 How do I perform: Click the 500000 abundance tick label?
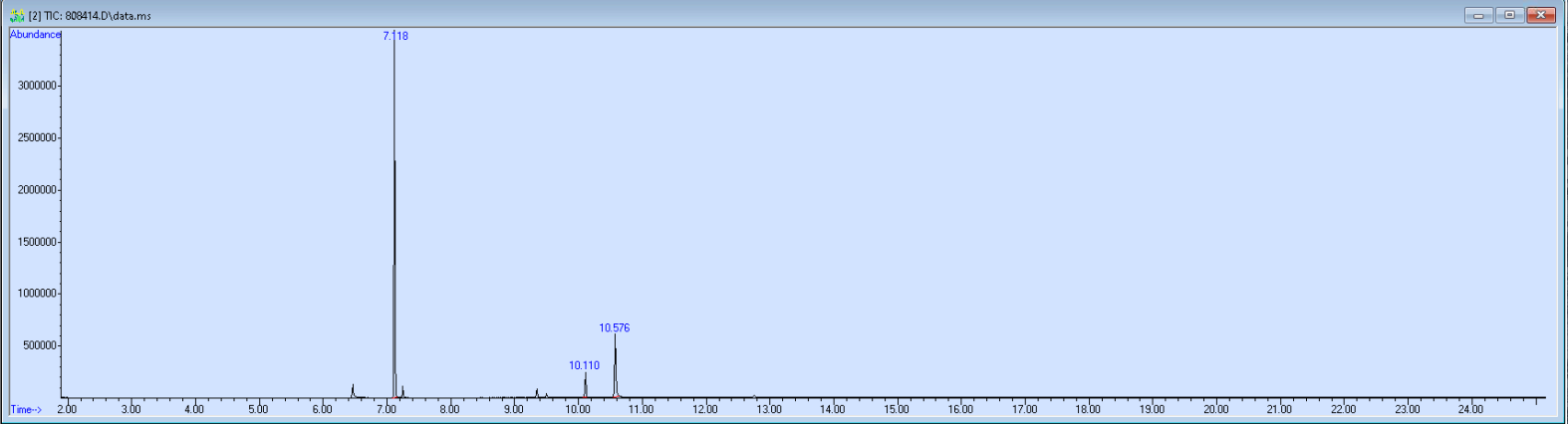pyautogui.click(x=40, y=345)
